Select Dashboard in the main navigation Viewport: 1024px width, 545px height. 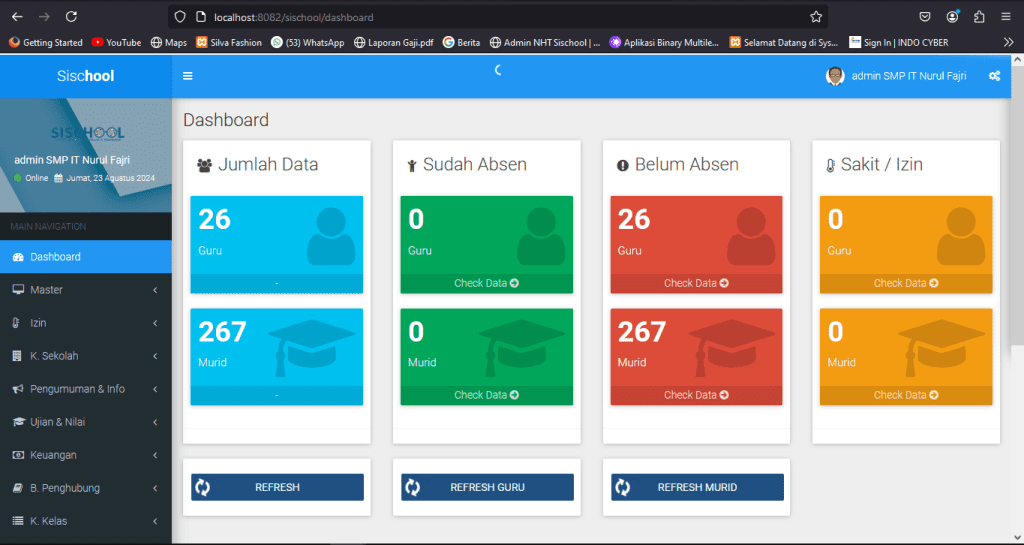(55, 257)
